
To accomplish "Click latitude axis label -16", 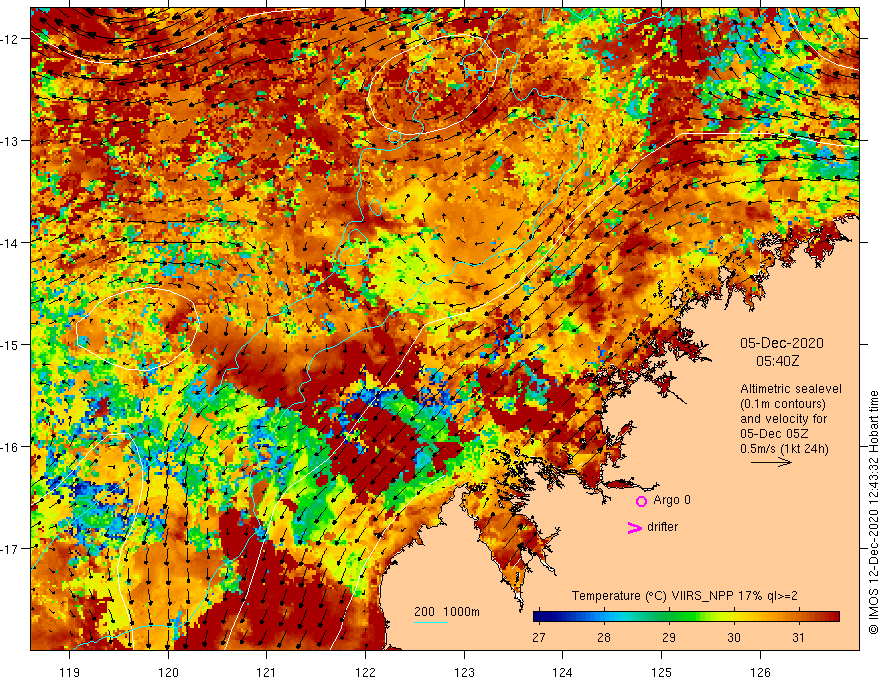I will click(10, 447).
